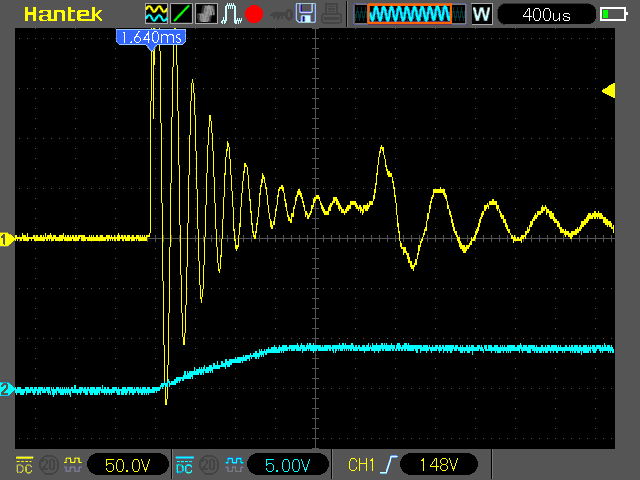Click the white pulse waveform icon
640x480 pixels.
click(x=229, y=14)
